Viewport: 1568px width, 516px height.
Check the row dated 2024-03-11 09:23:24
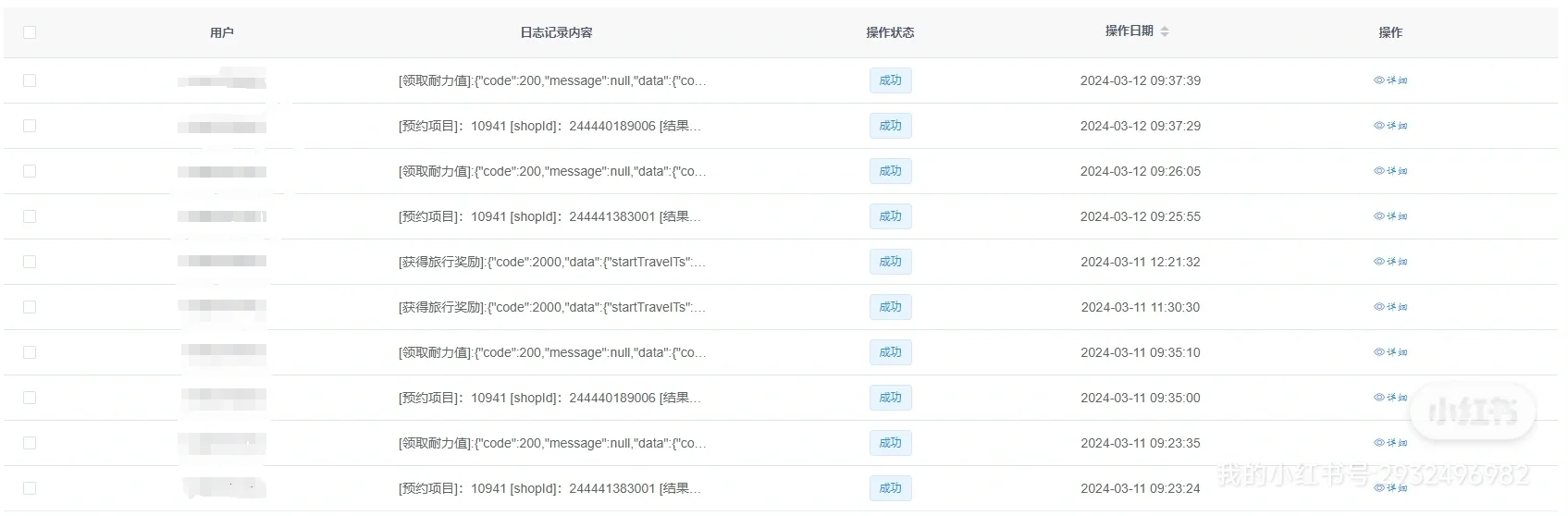(x=30, y=488)
